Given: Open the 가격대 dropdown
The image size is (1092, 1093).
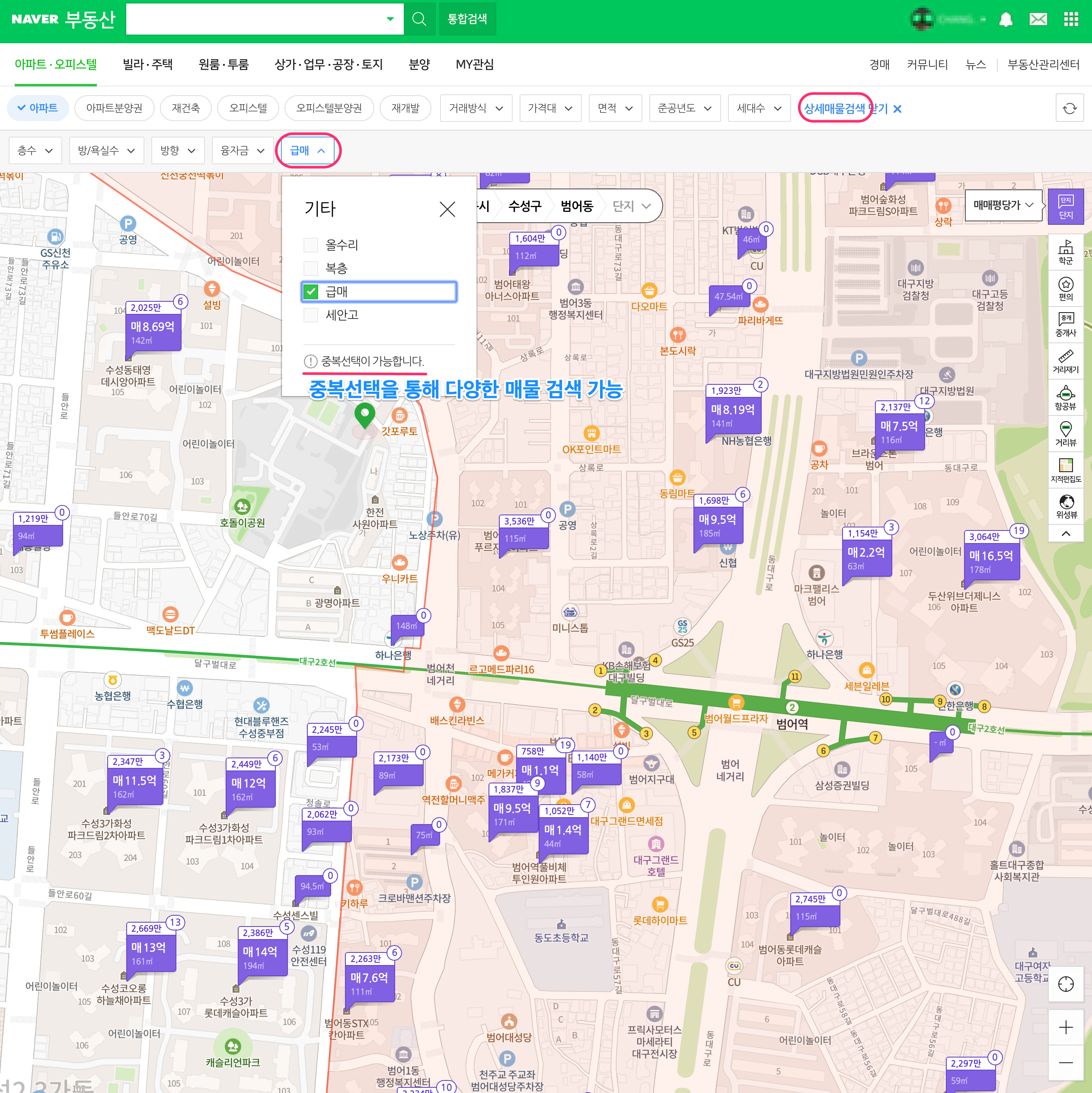Looking at the screenshot, I should (x=550, y=108).
